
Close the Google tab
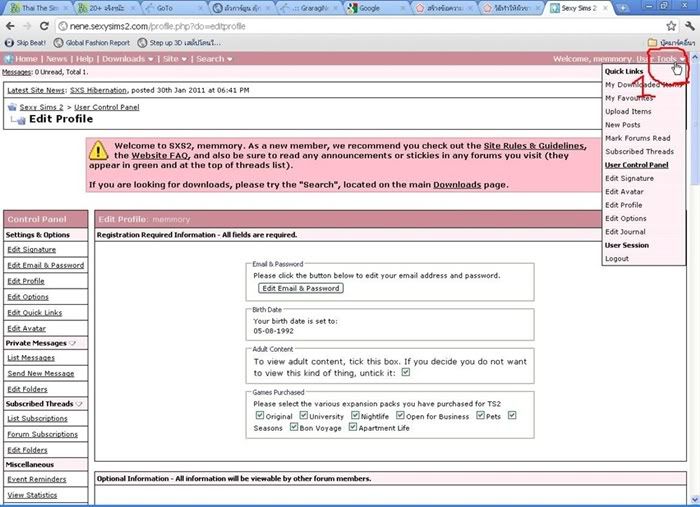[x=403, y=8]
